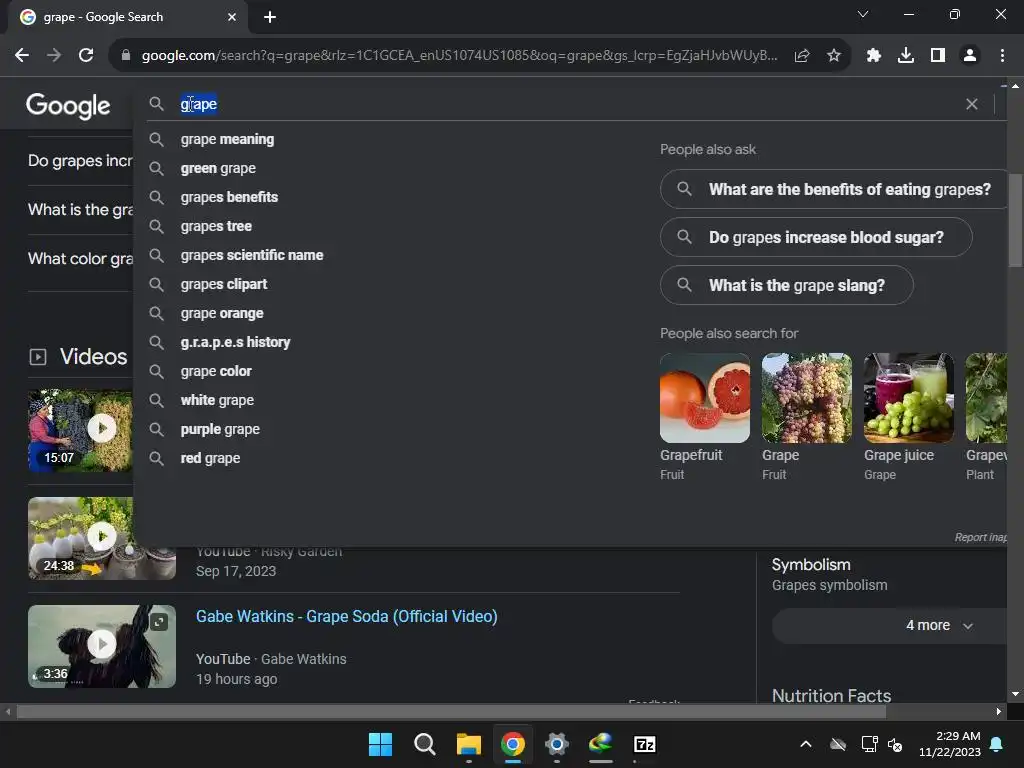
Task: Open the Symbolism section
Action: [x=811, y=565]
